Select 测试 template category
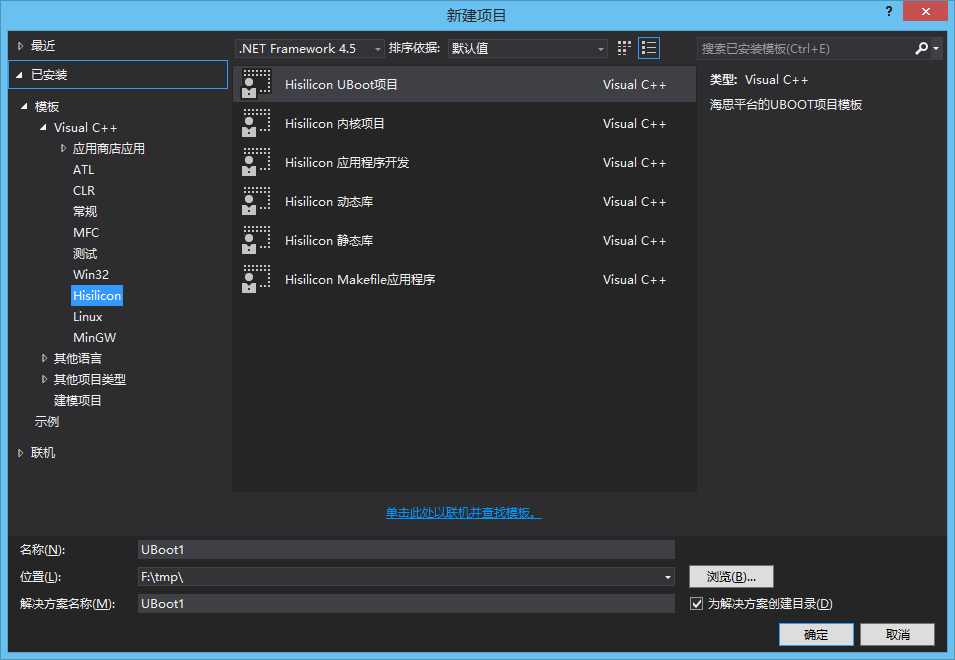This screenshot has width=955, height=660. click(x=85, y=253)
